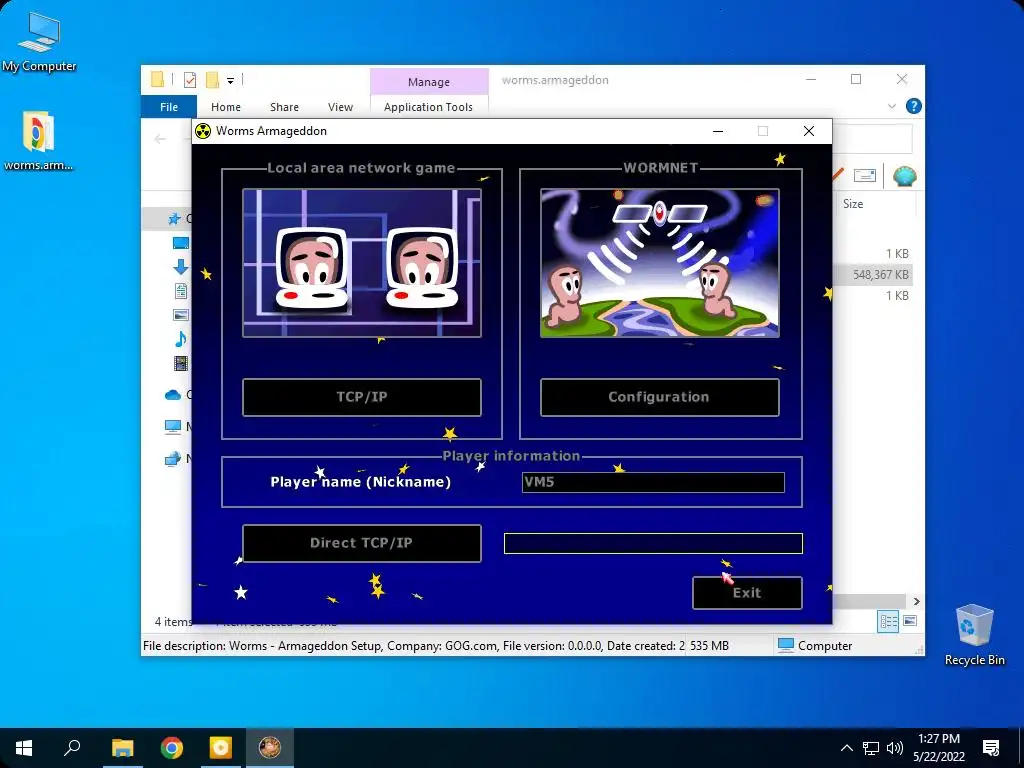1024x768 pixels.
Task: Open the notification center icon
Action: click(x=991, y=748)
